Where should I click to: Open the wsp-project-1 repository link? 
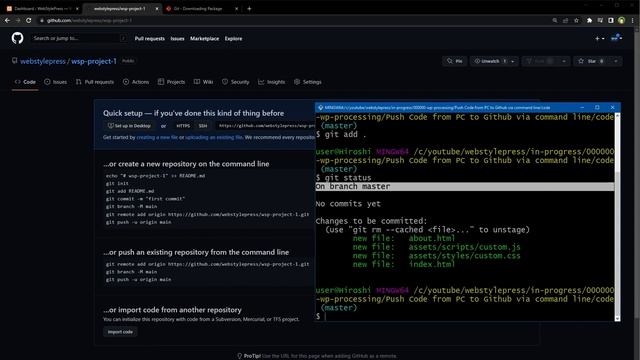[x=94, y=61]
